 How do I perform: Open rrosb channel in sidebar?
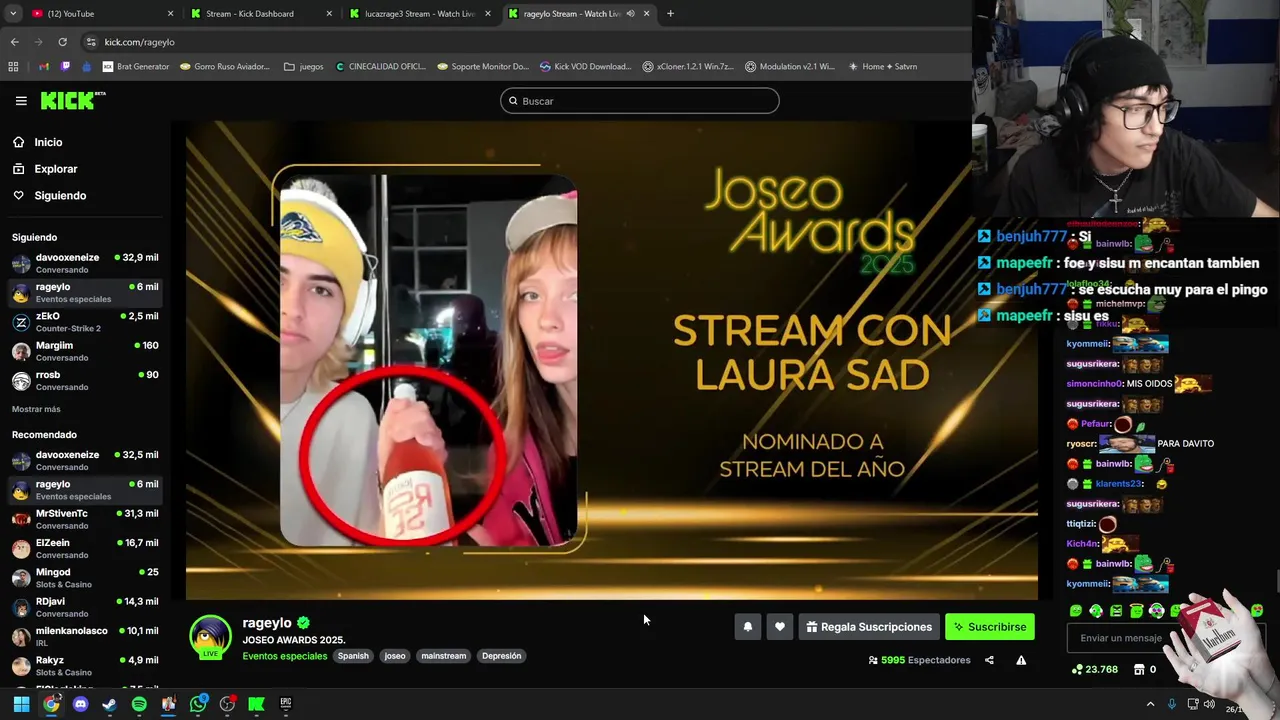point(85,381)
